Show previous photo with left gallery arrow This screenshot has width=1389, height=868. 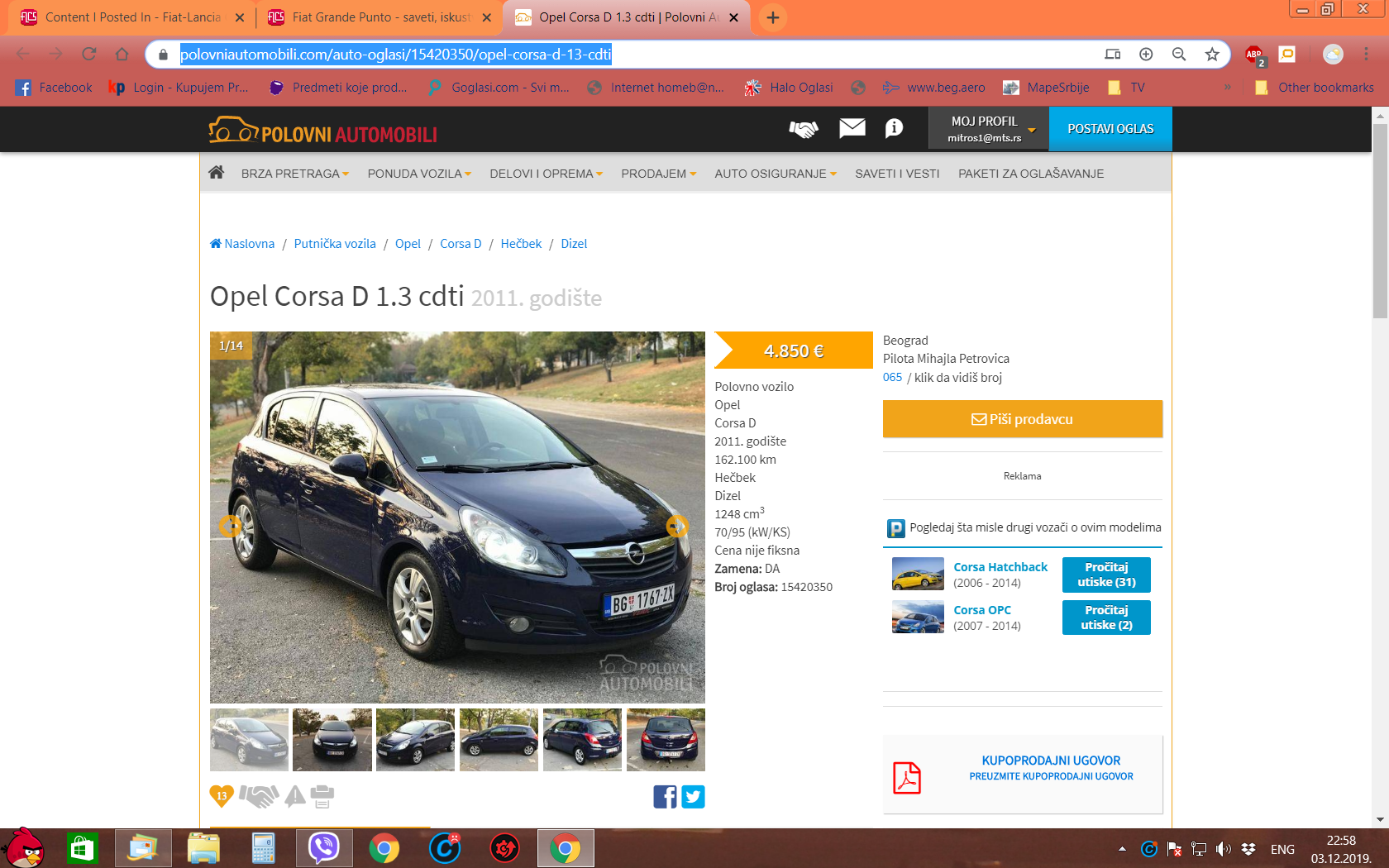[230, 525]
